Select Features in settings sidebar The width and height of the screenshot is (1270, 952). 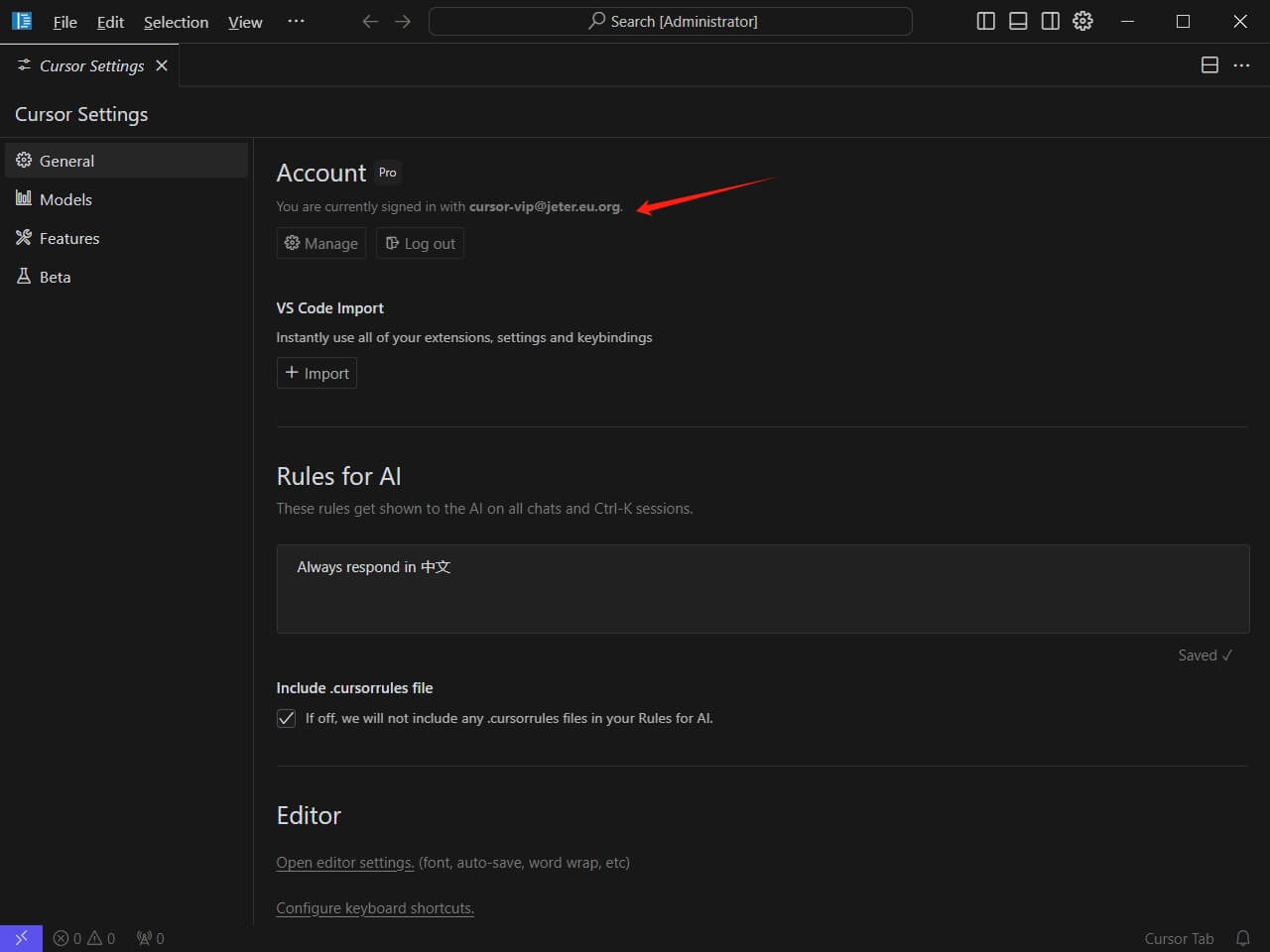126,238
